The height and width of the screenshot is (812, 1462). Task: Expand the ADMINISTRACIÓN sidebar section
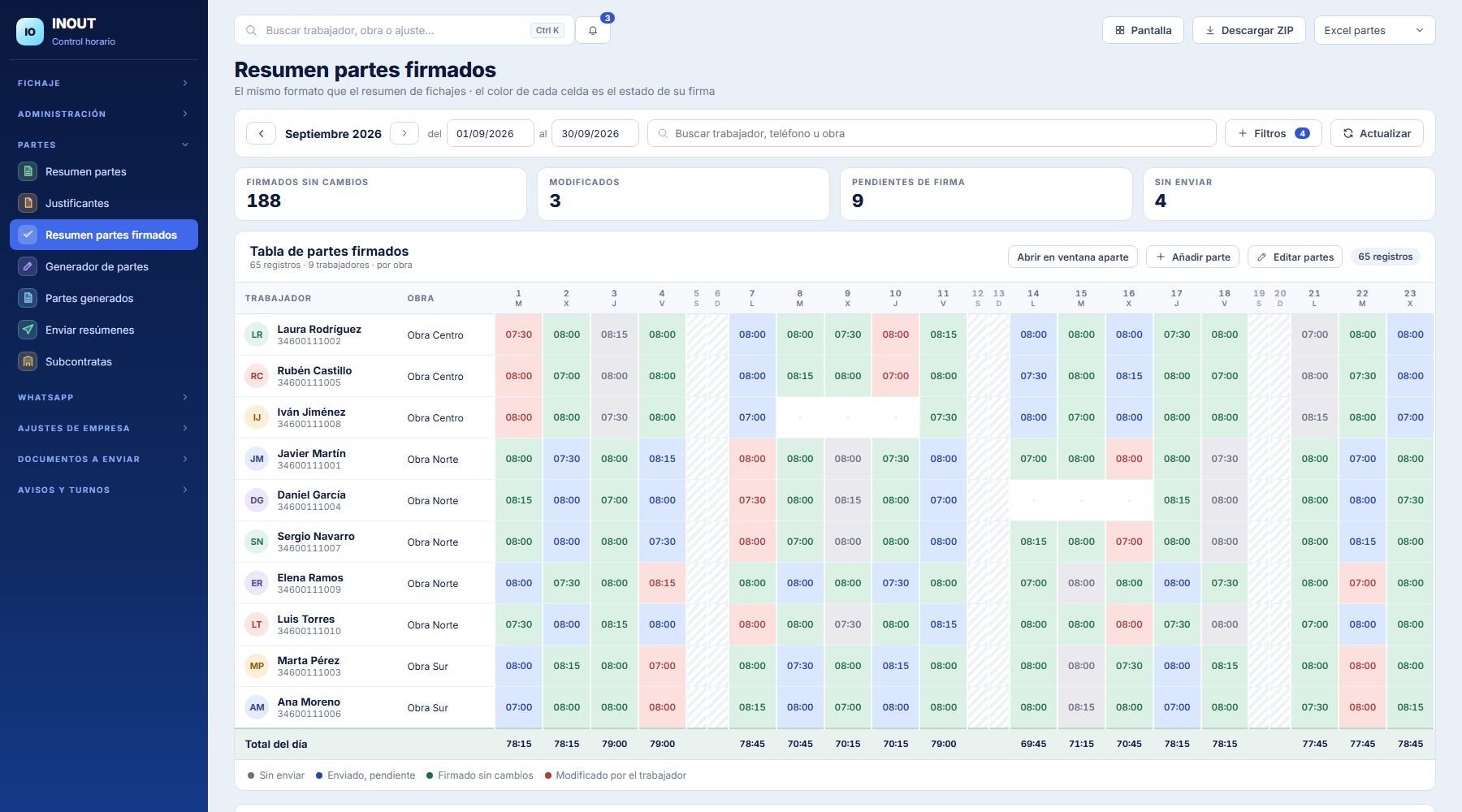point(104,114)
